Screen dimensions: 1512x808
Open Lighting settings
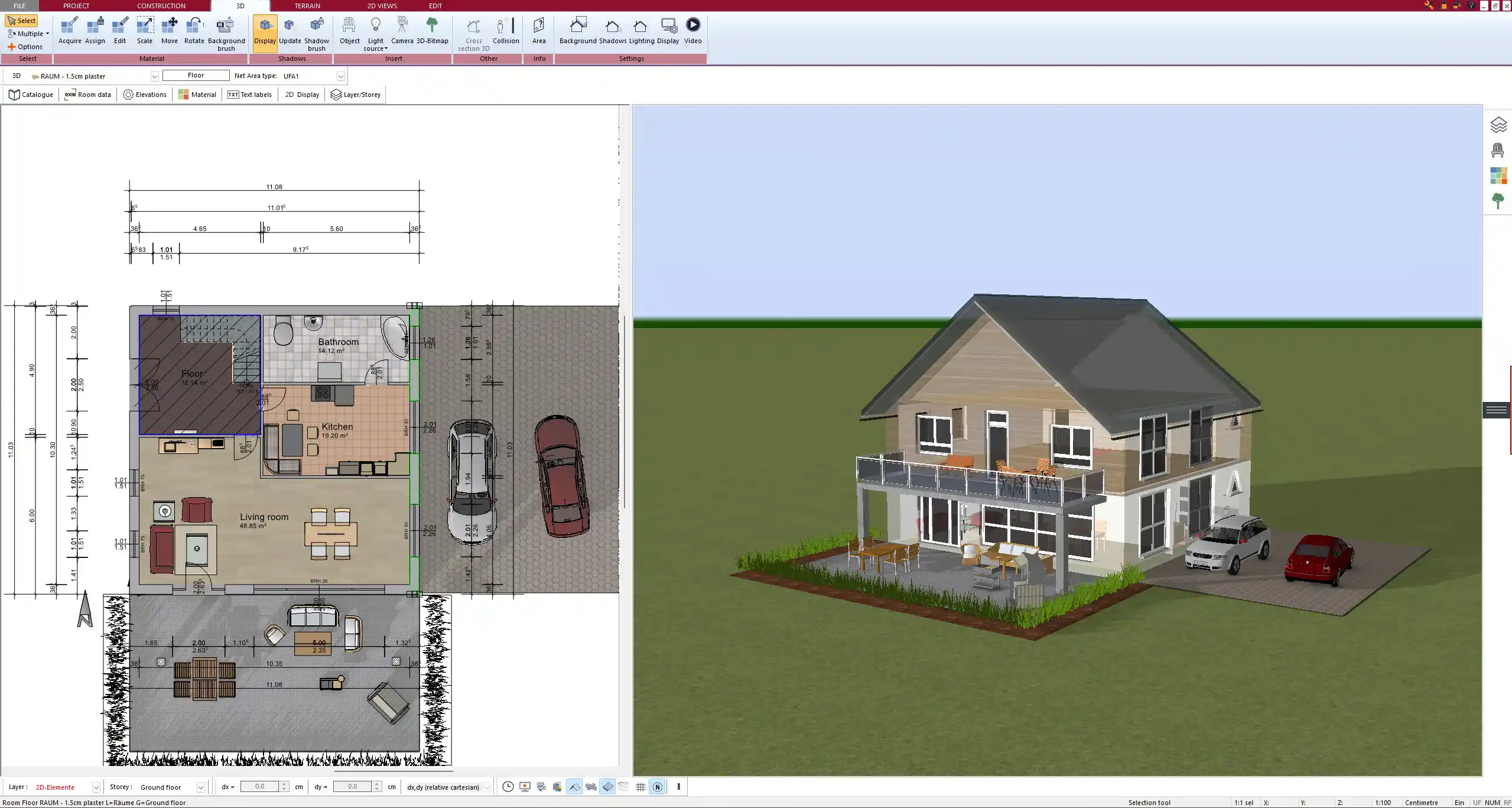[641, 31]
